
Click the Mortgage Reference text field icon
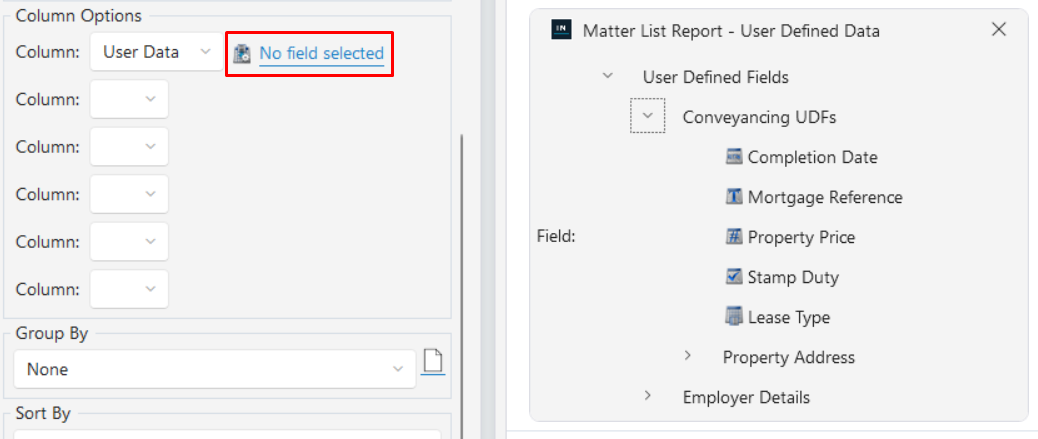click(733, 197)
